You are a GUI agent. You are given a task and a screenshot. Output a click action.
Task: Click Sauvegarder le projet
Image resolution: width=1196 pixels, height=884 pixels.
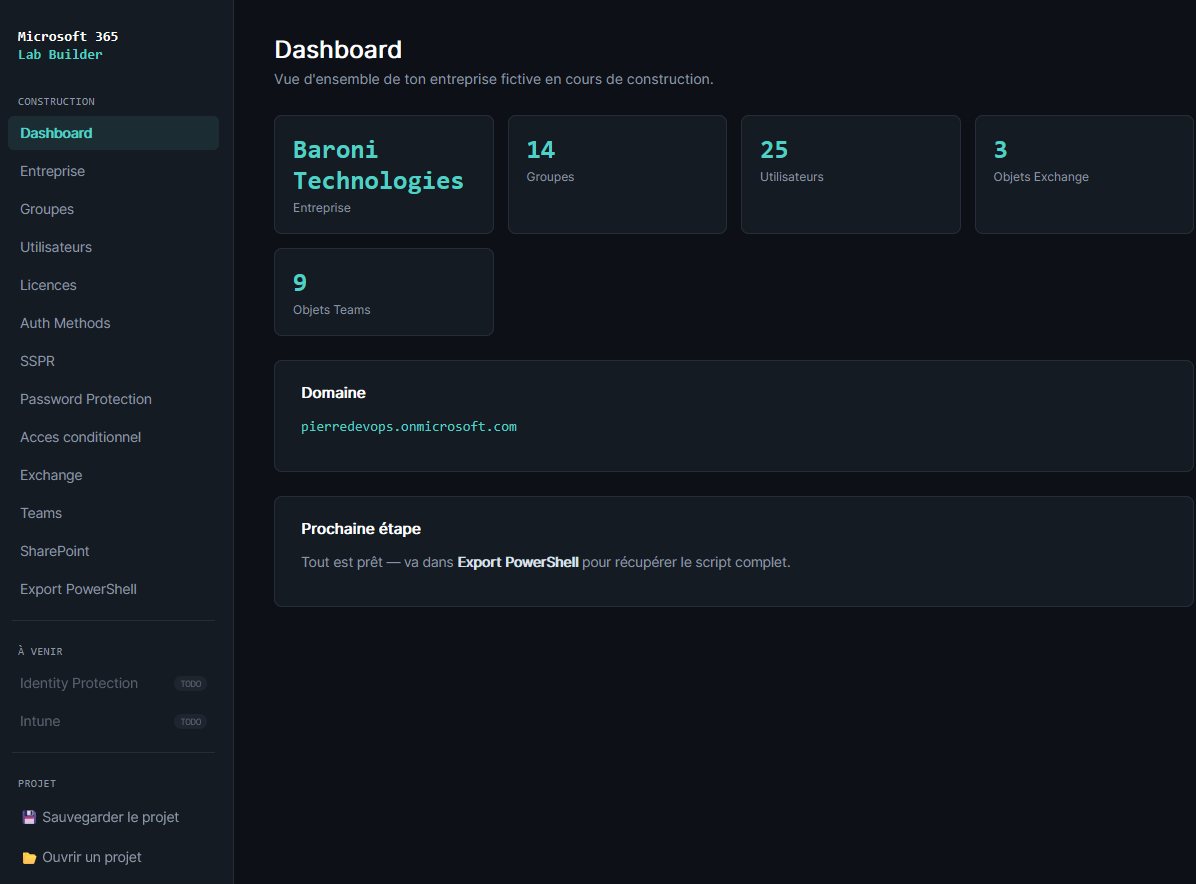click(x=114, y=818)
